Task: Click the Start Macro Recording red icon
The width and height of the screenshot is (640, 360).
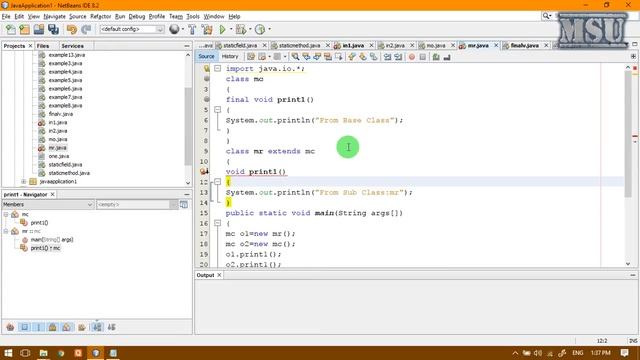Action: (x=412, y=57)
